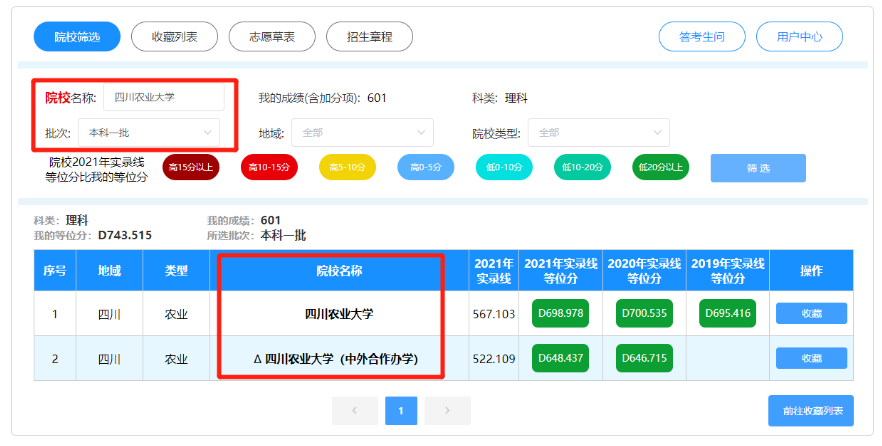Select the yellow 高5-10分 filter tag
The image size is (882, 446).
[x=347, y=167]
